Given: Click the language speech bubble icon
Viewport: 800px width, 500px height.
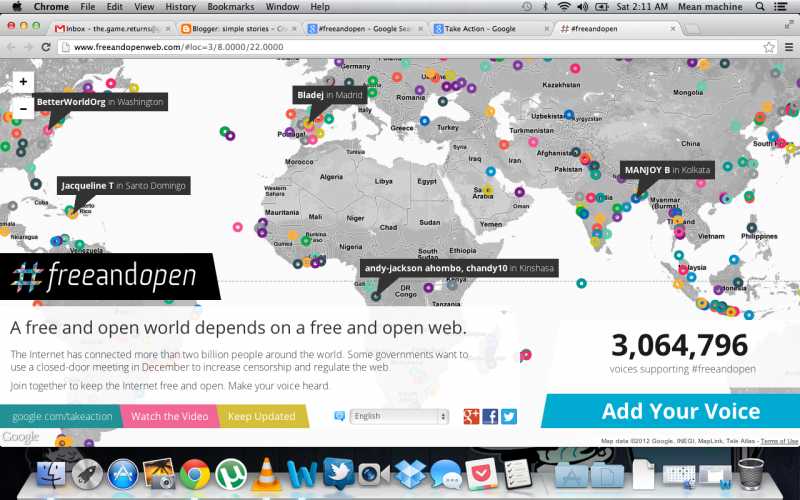Looking at the screenshot, I should pos(339,416).
